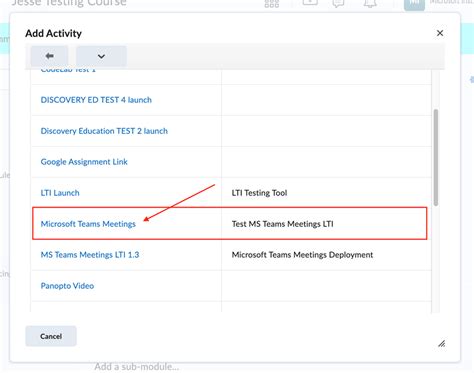474x373 pixels.
Task: Open DISCOVERY ED TEST 4 launch link
Action: (x=96, y=100)
